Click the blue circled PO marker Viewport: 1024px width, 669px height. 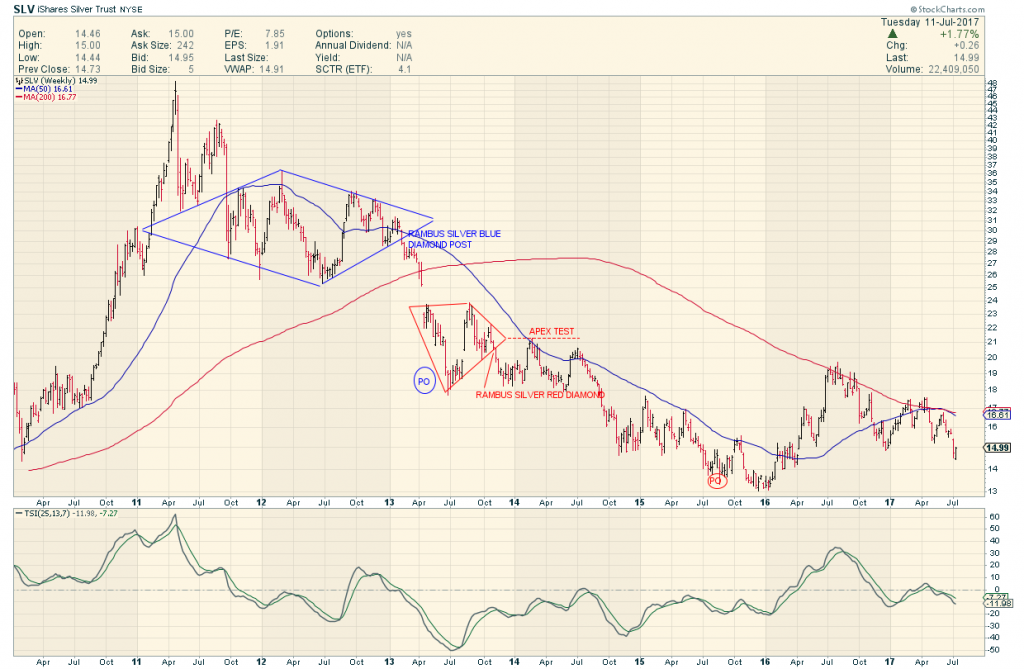pyautogui.click(x=424, y=382)
